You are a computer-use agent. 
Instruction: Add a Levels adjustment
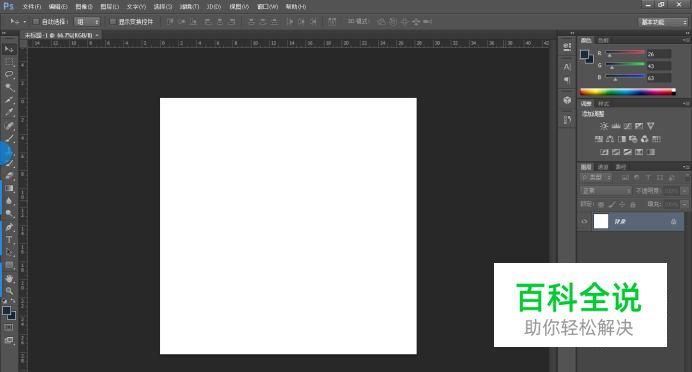click(616, 126)
